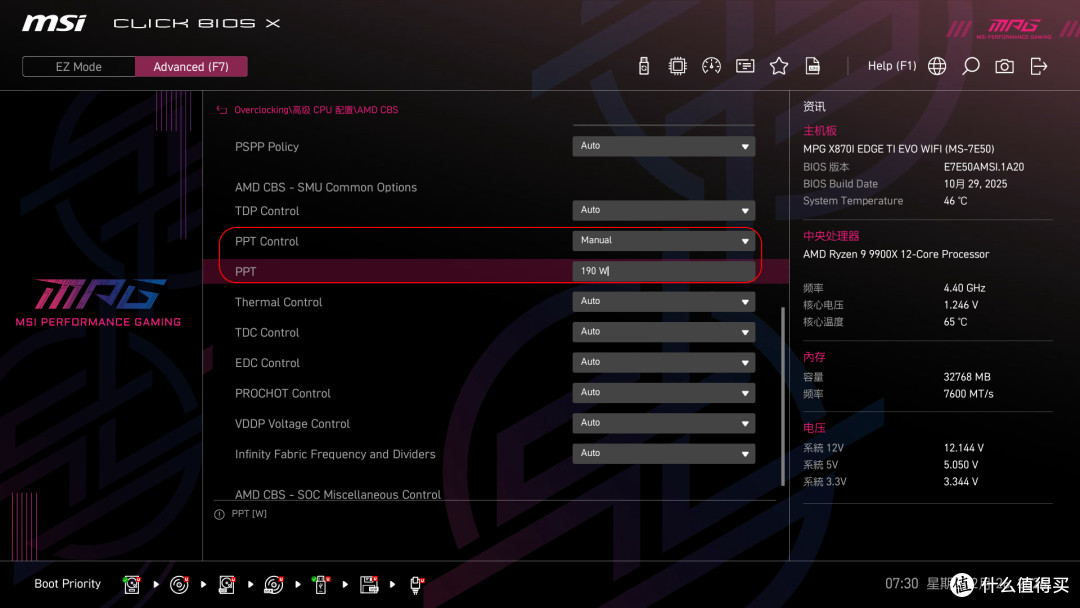
Task: Click the info icon beside PPT [W]
Action: coord(219,514)
